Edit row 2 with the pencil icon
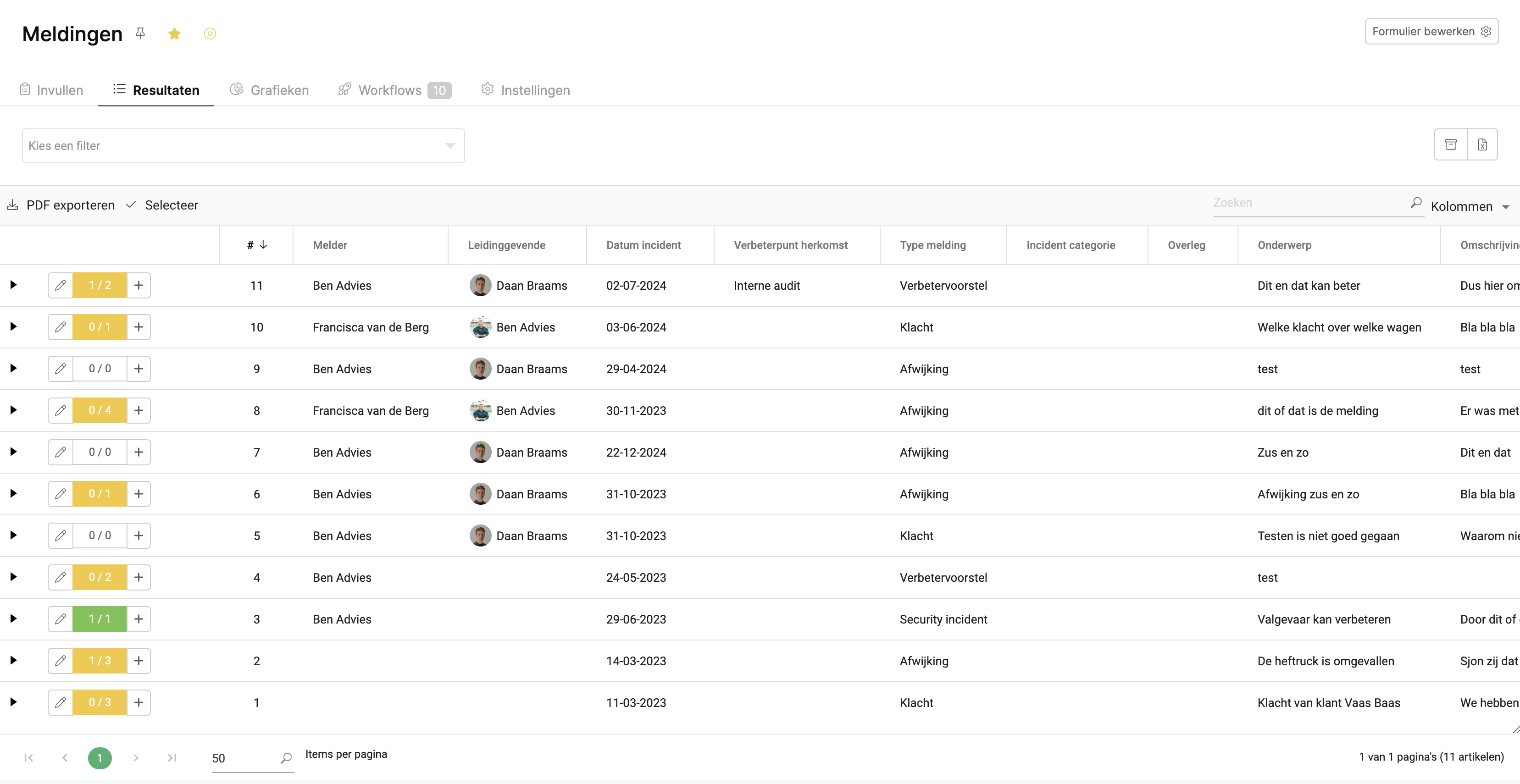This screenshot has height=784, width=1520. 60,661
